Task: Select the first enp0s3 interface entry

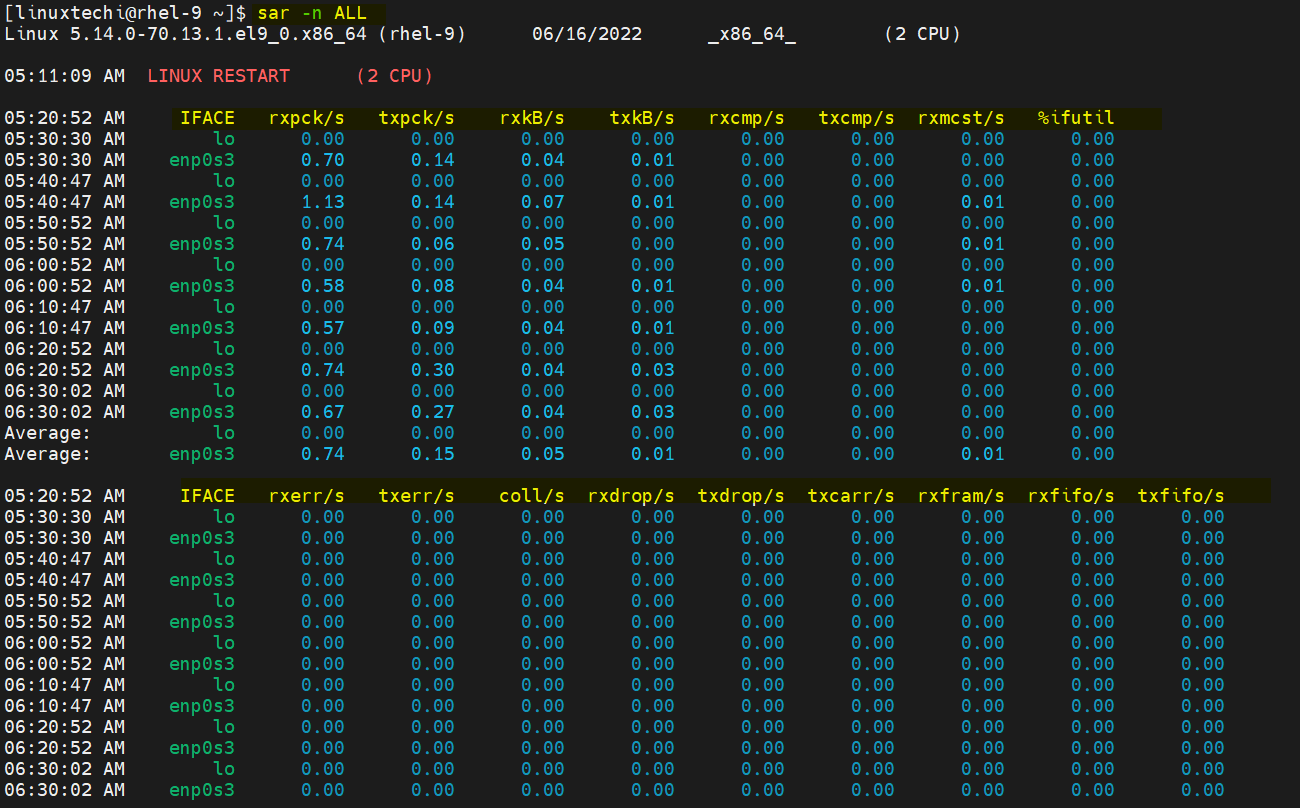Action: coord(202,159)
